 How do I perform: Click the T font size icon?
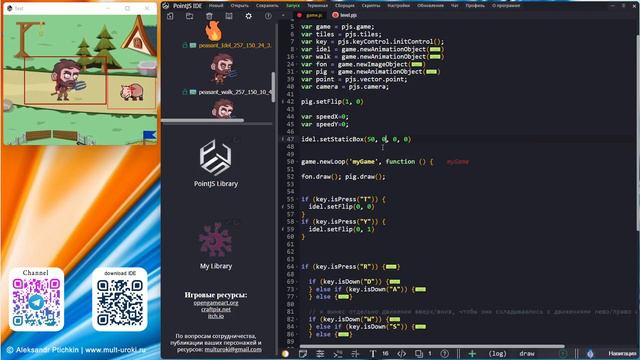pos(373,353)
